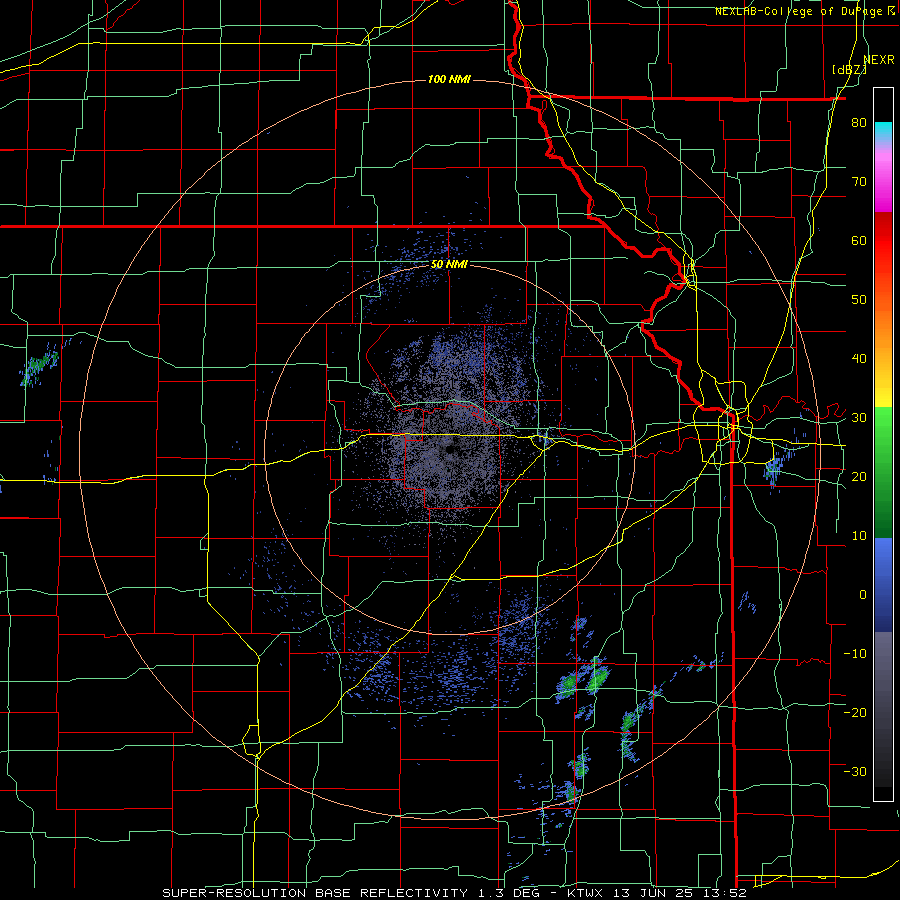Click the NEXLAB-College of DuPage credit text
900x900 pixels.
coord(799,11)
